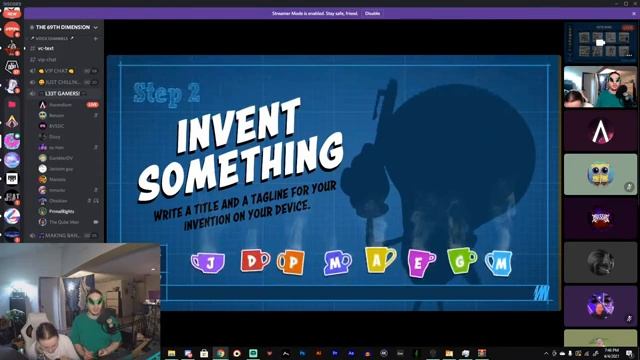Open File Explorer from the taskbar
Viewport: 640px width, 360px height.
171,353
